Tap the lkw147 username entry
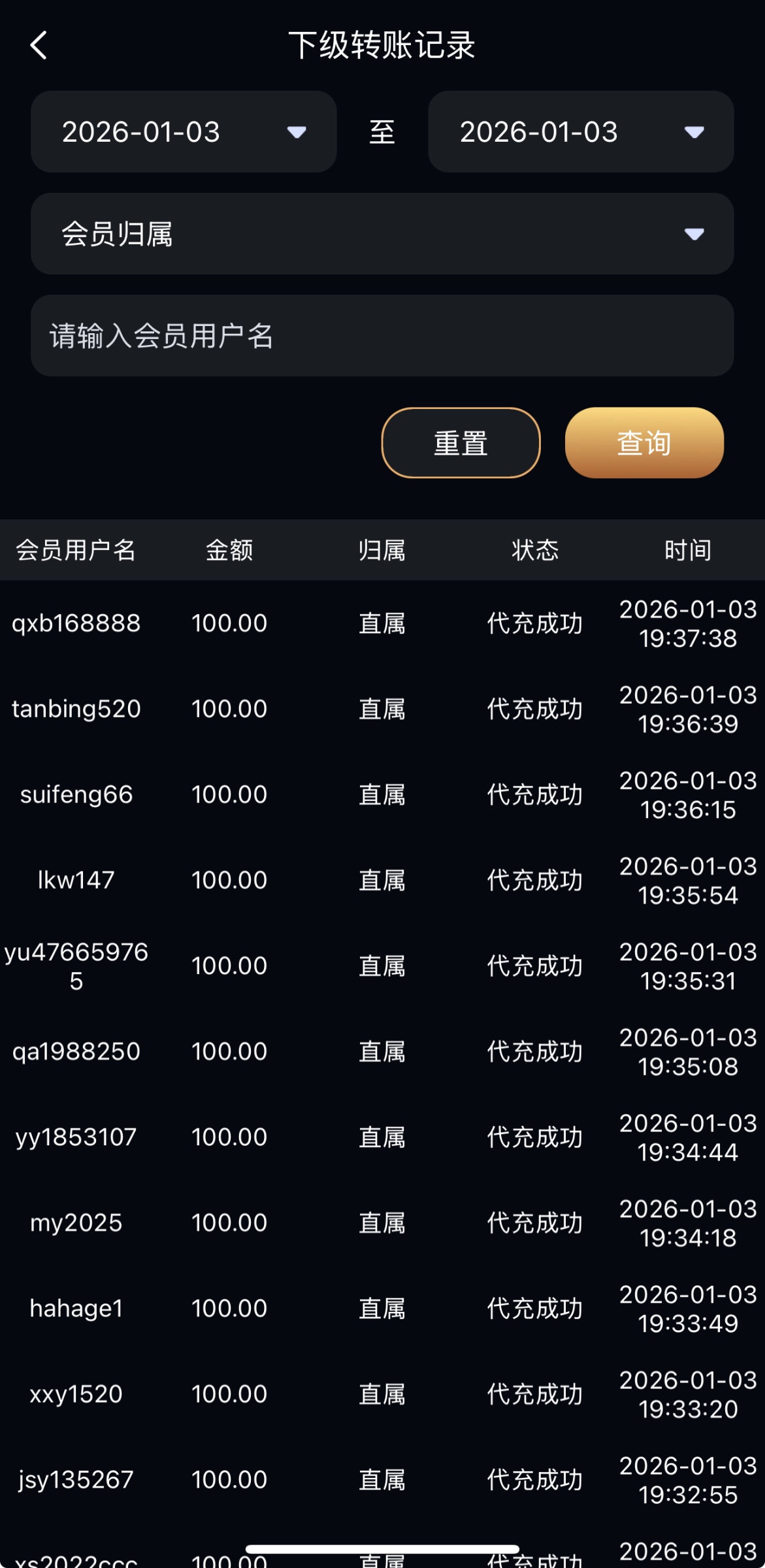765x1568 pixels. (x=76, y=880)
